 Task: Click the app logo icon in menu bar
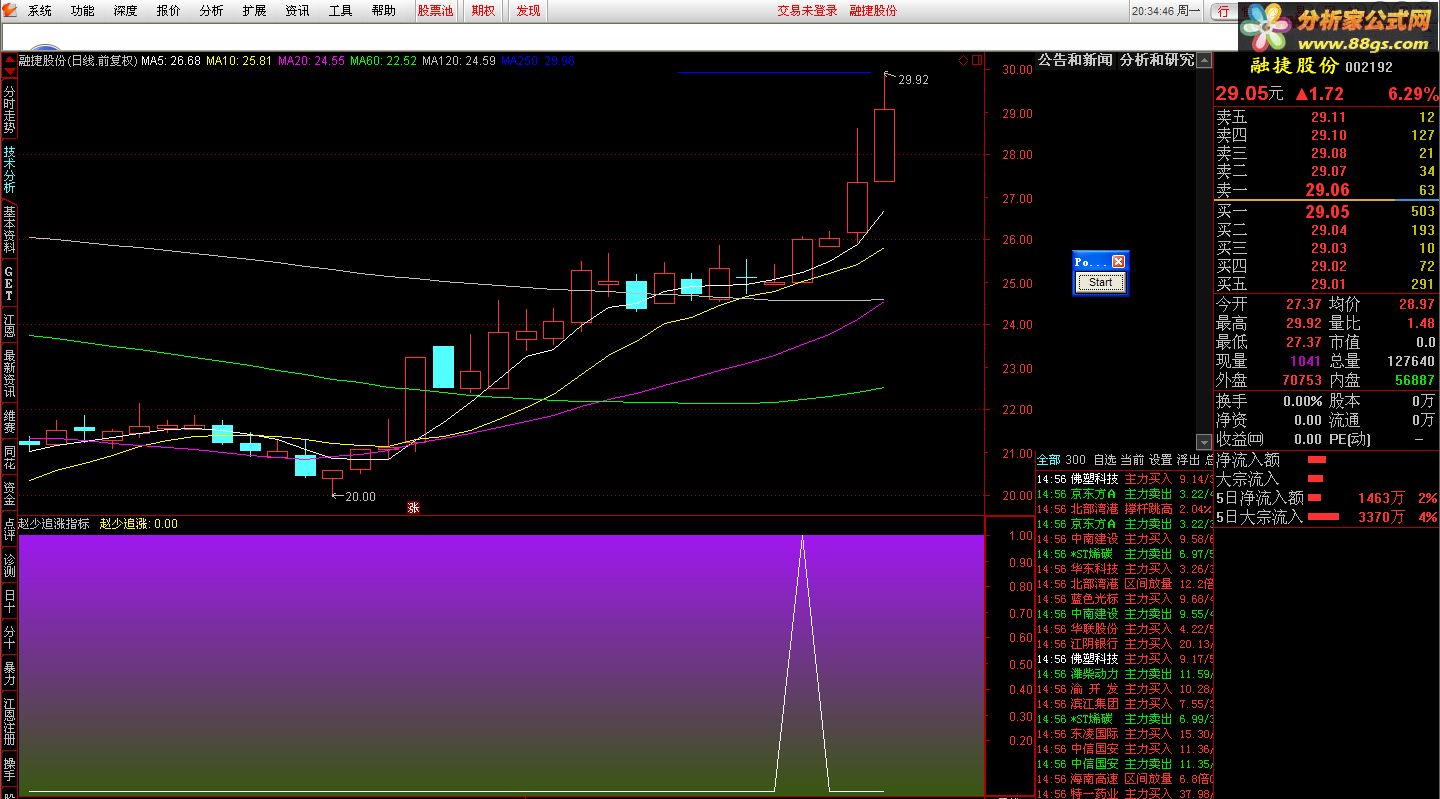(x=11, y=11)
